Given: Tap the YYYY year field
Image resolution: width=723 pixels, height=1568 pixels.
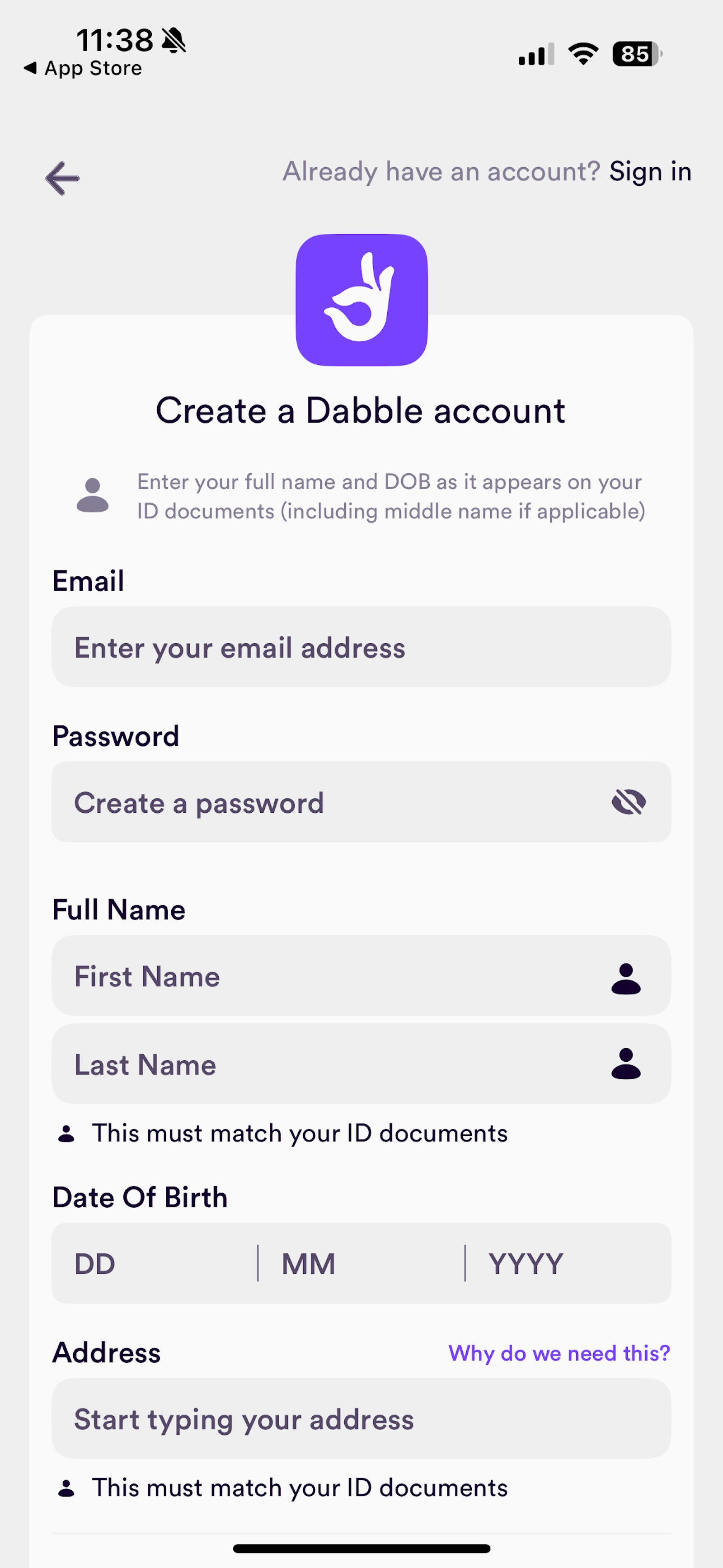Looking at the screenshot, I should pyautogui.click(x=567, y=1264).
